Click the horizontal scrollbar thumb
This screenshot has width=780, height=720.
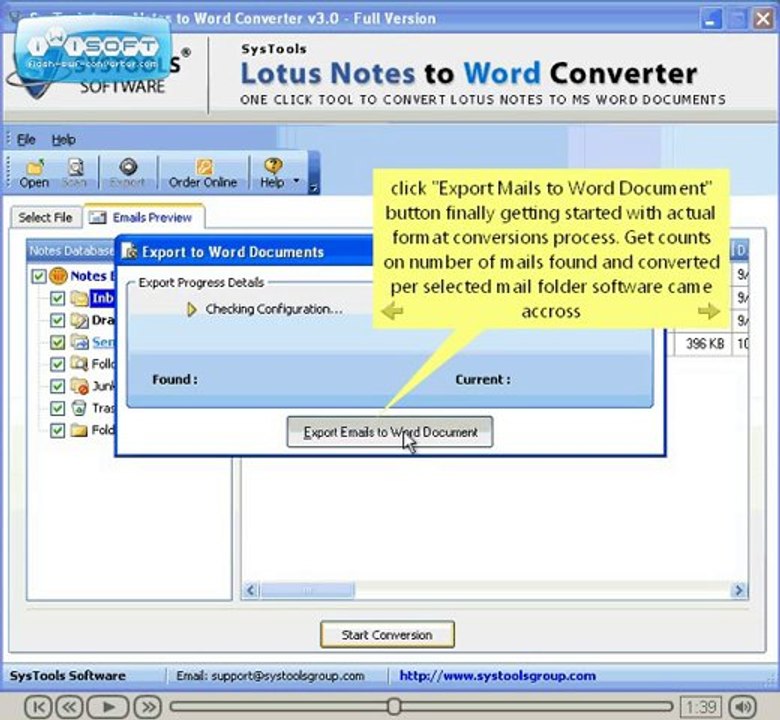coord(308,590)
